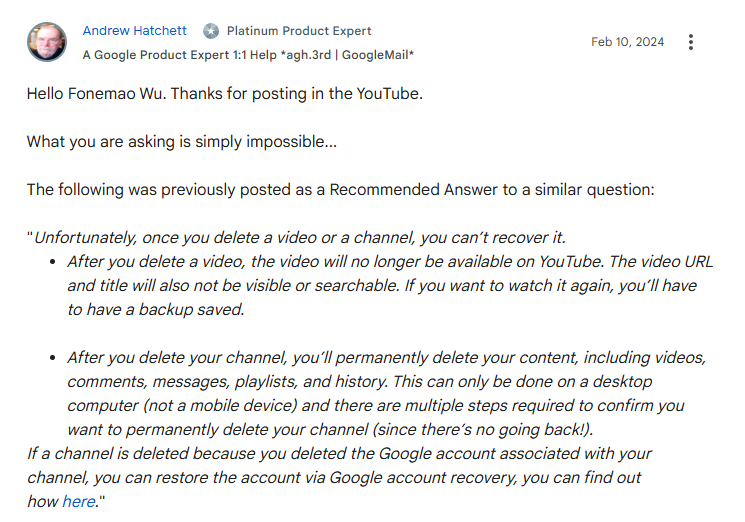The width and height of the screenshot is (745, 522).
Task: Click the text 'to have a backup saved'
Action: pos(155,309)
